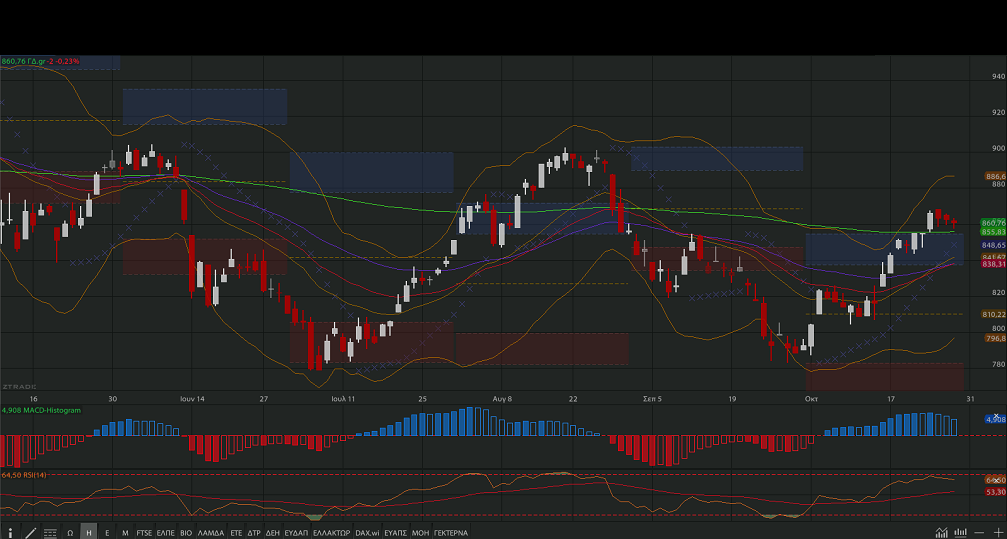1007x539 pixels.
Task: Click the 855,83 green price tag
Action: [993, 231]
